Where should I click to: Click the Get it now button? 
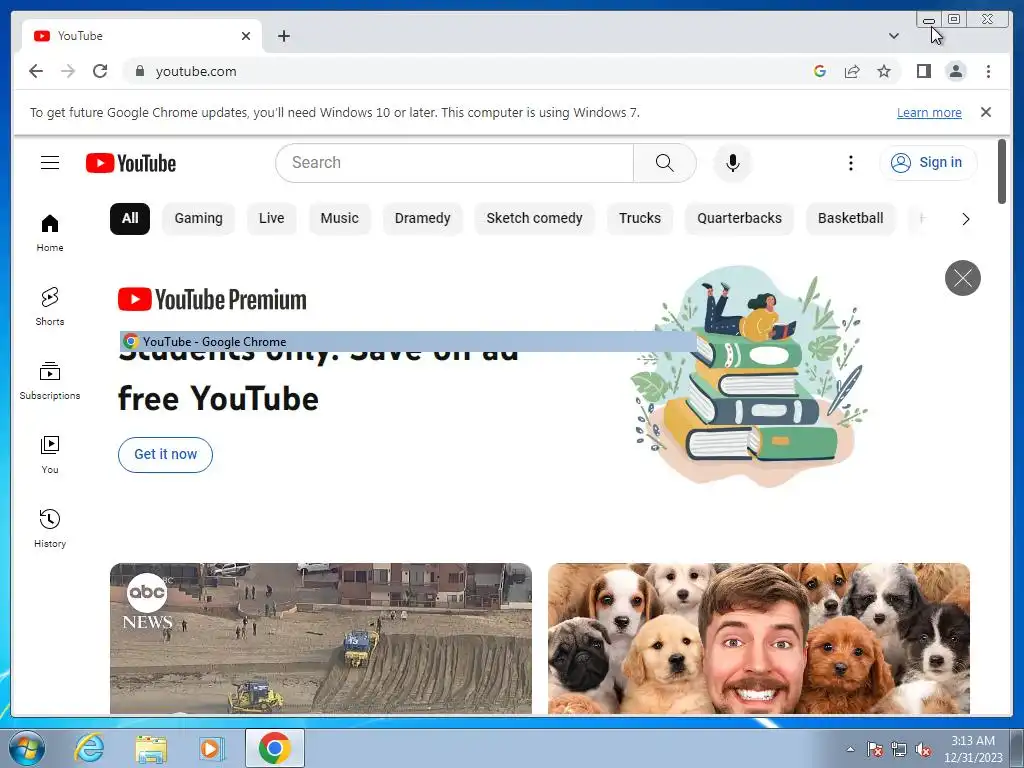[x=165, y=455]
